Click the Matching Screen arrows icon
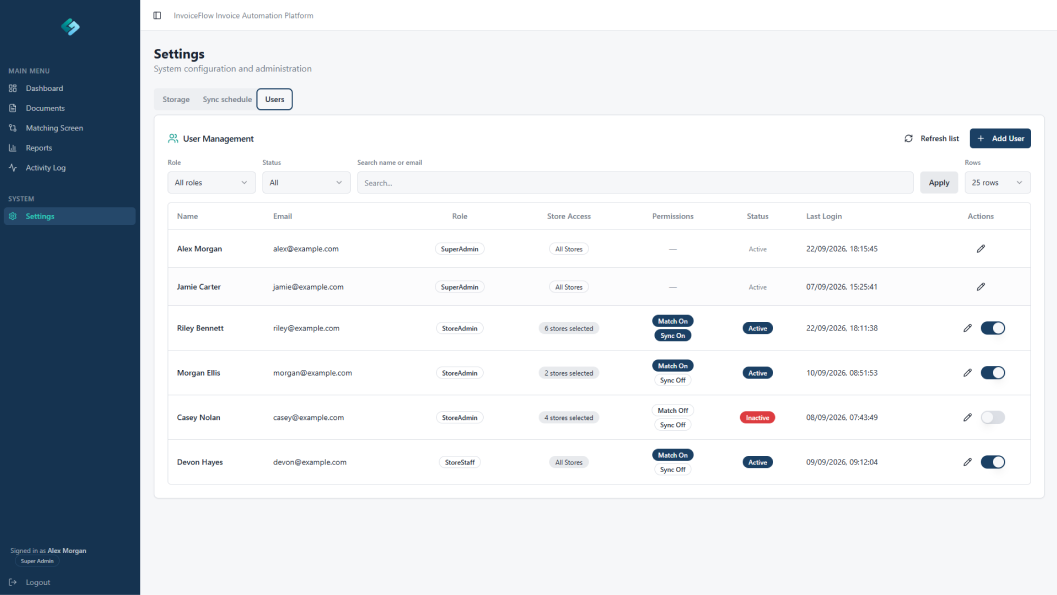 coord(13,128)
